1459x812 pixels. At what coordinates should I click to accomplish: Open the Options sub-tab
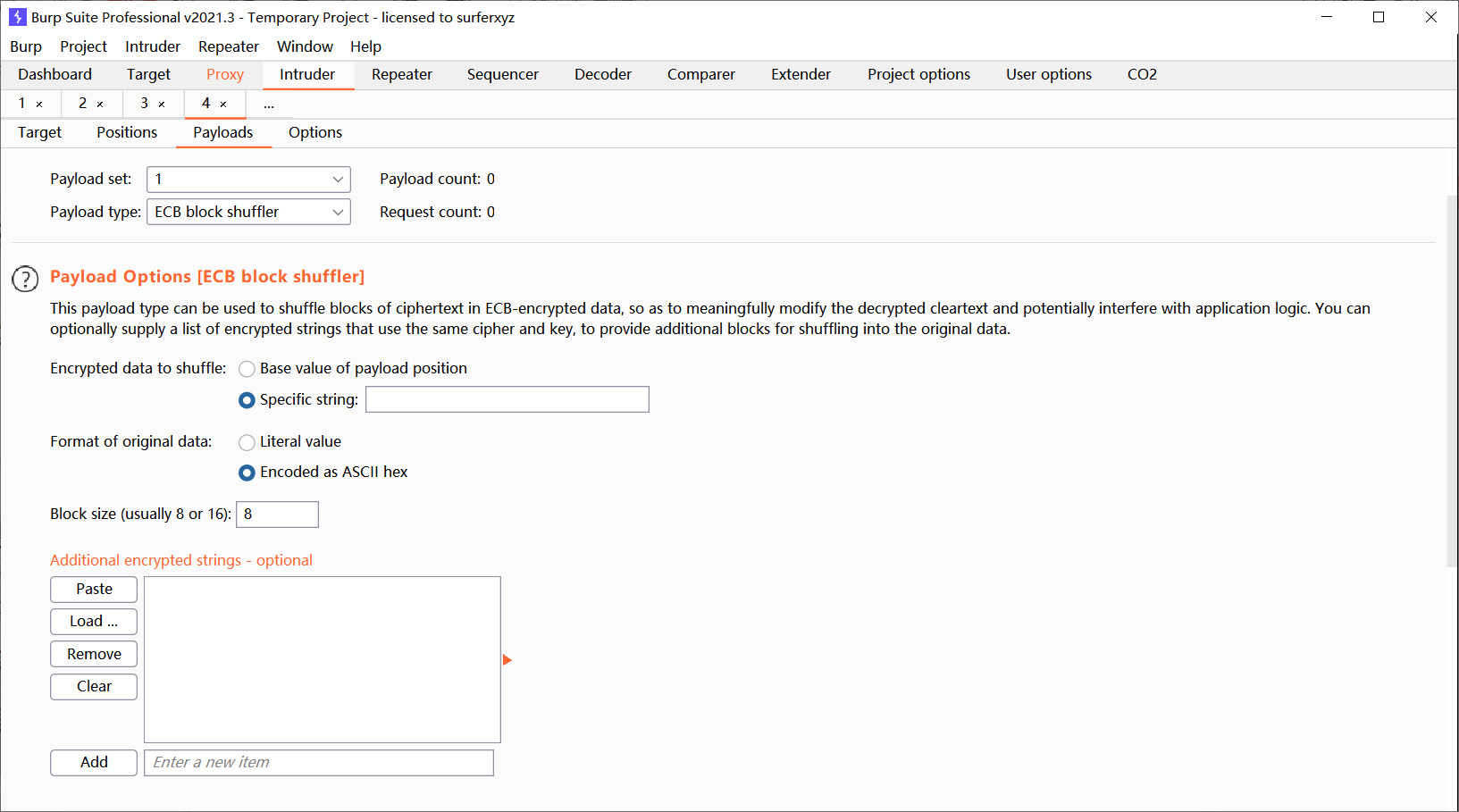pyautogui.click(x=315, y=133)
